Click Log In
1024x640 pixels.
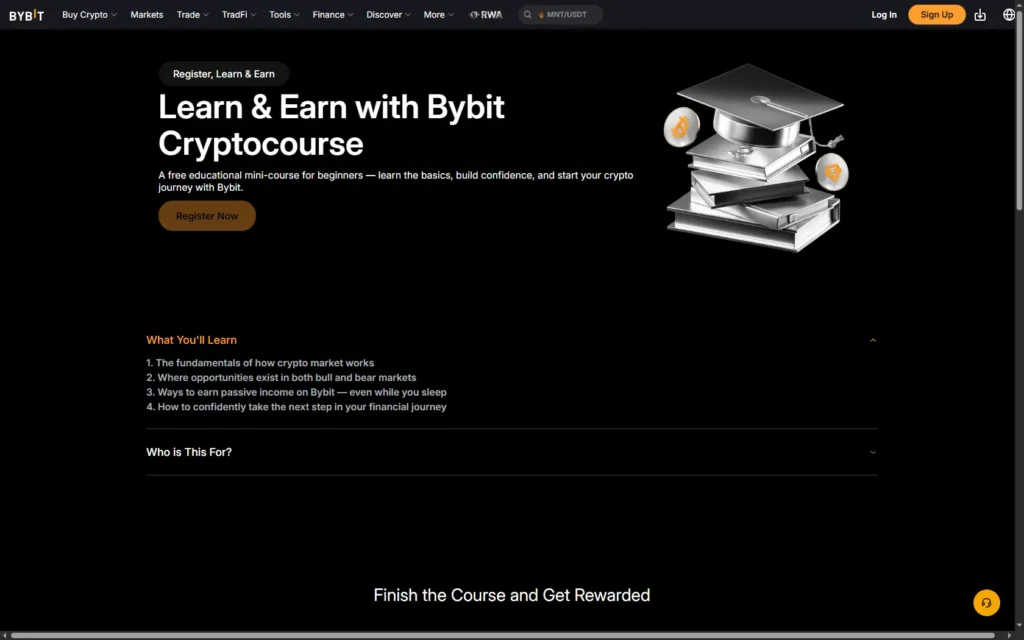point(884,14)
